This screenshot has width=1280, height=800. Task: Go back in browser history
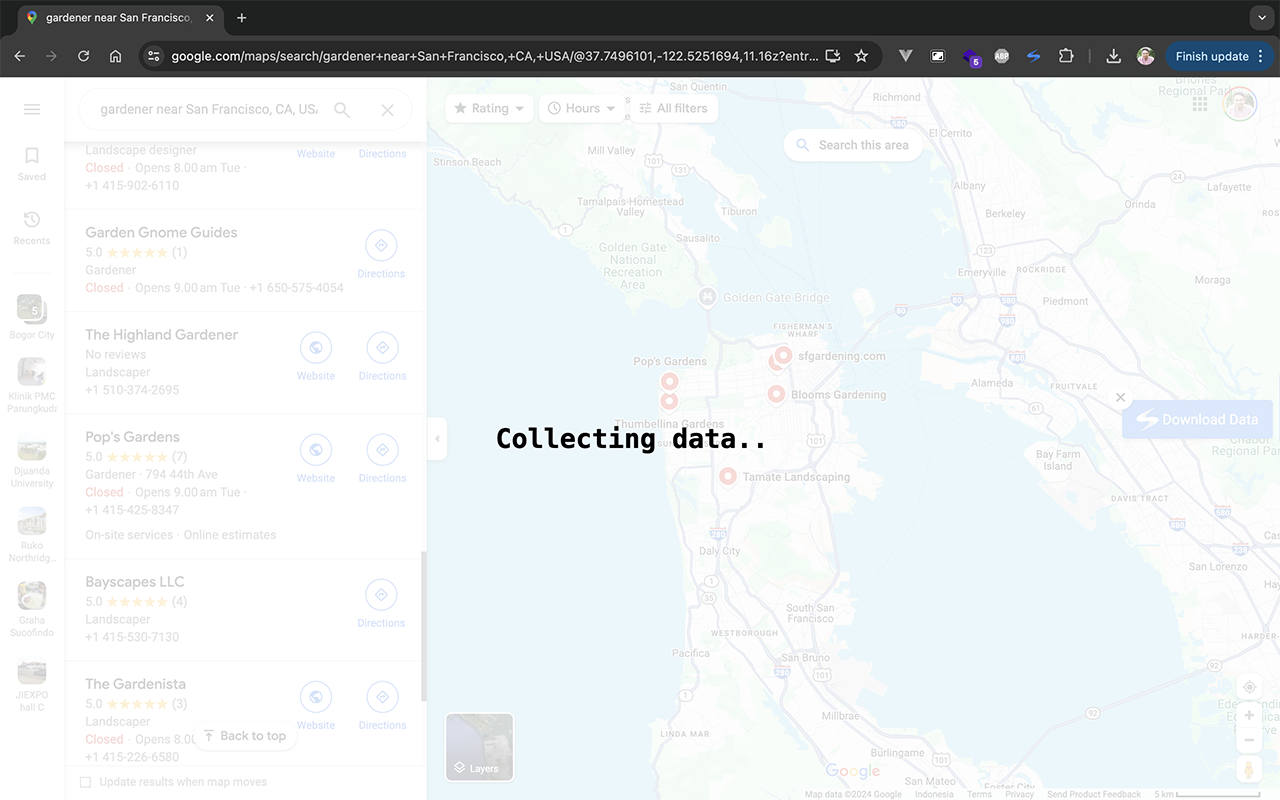(x=20, y=56)
